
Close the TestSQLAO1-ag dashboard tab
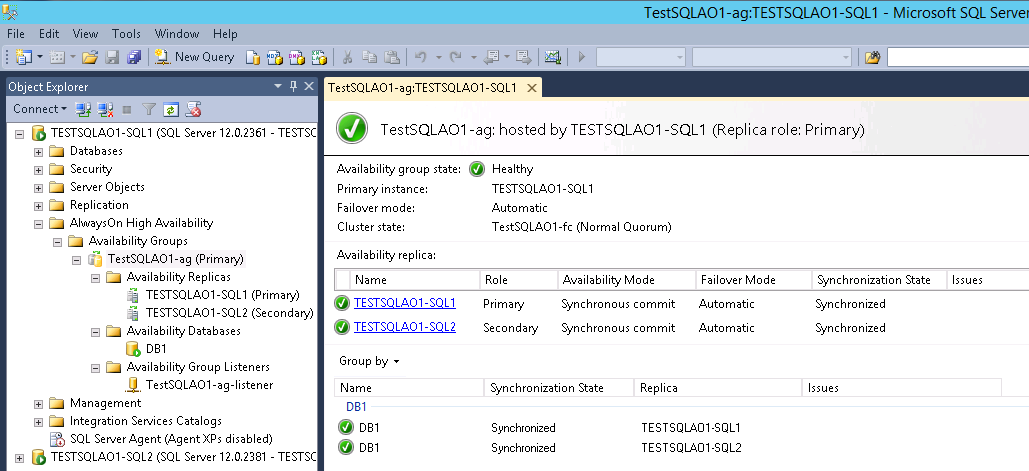click(531, 88)
